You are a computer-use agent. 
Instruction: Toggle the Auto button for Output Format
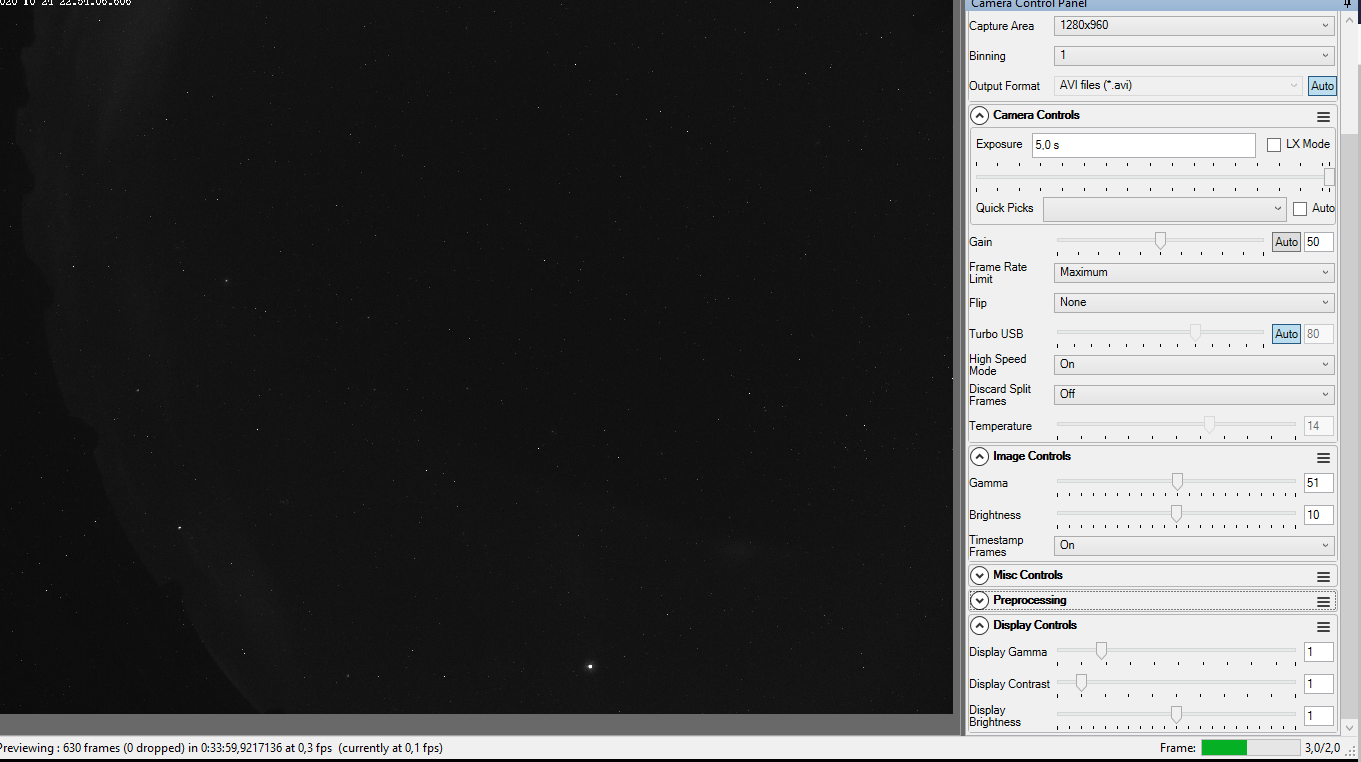point(1322,86)
